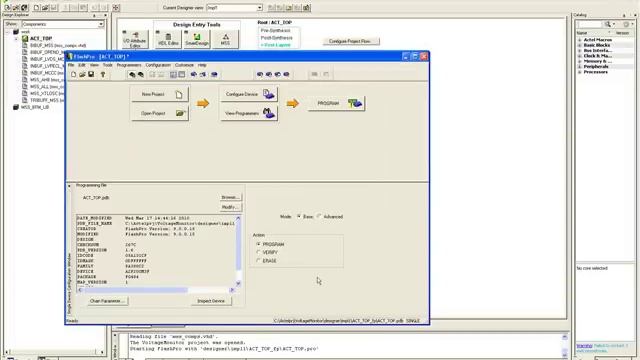Open the View menu in FlashPro
This screenshot has width=640, height=360.
(94, 65)
